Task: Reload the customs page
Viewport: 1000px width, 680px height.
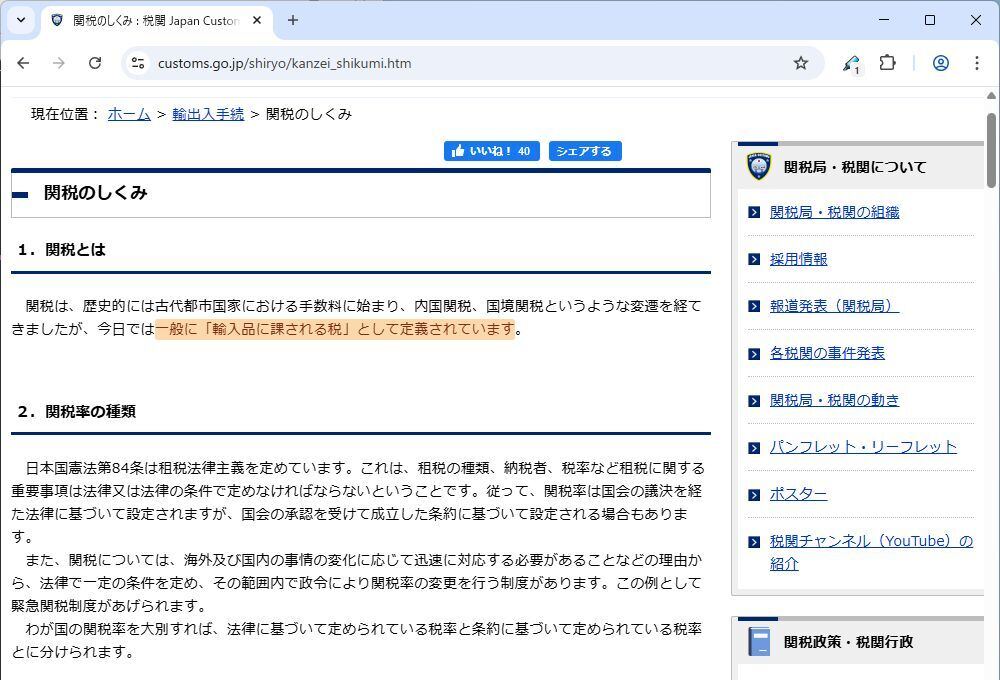Action: tap(95, 63)
